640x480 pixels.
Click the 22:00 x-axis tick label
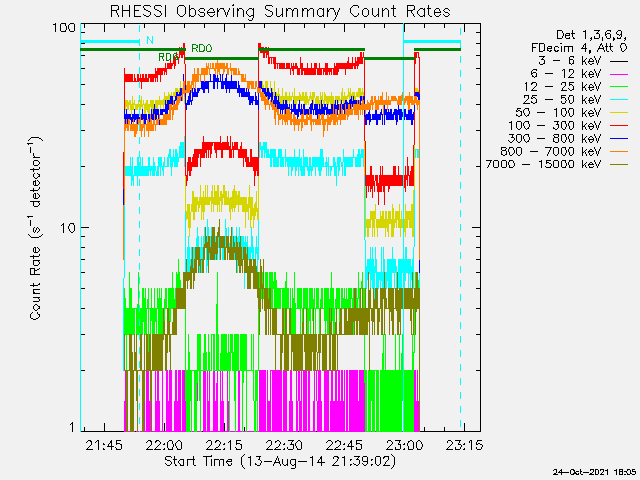click(x=164, y=445)
